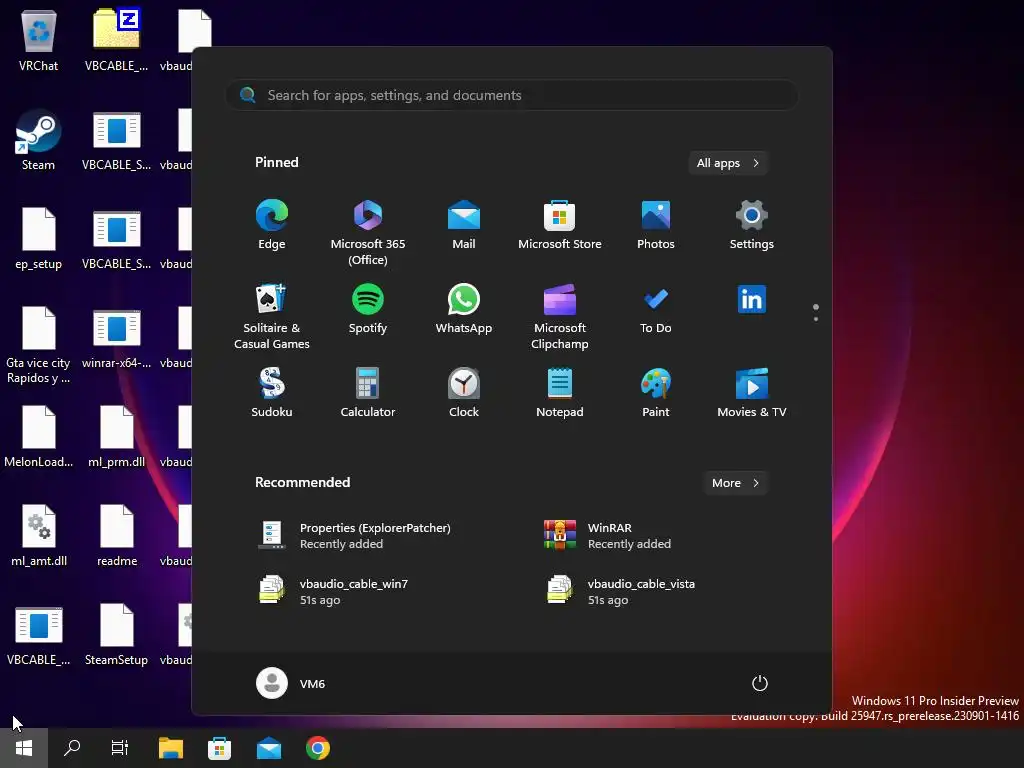The height and width of the screenshot is (768, 1024).
Task: Select MelonLoad... desktop file
Action: tap(39, 437)
